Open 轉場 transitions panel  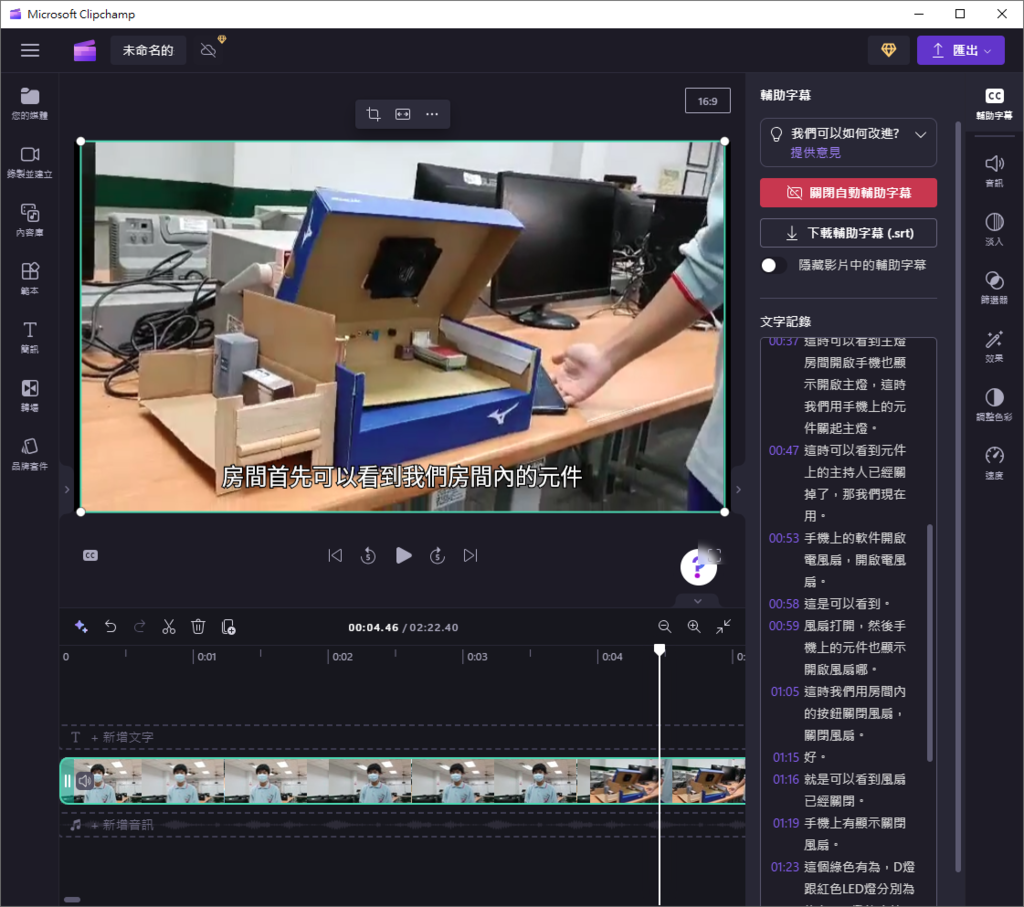click(30, 396)
